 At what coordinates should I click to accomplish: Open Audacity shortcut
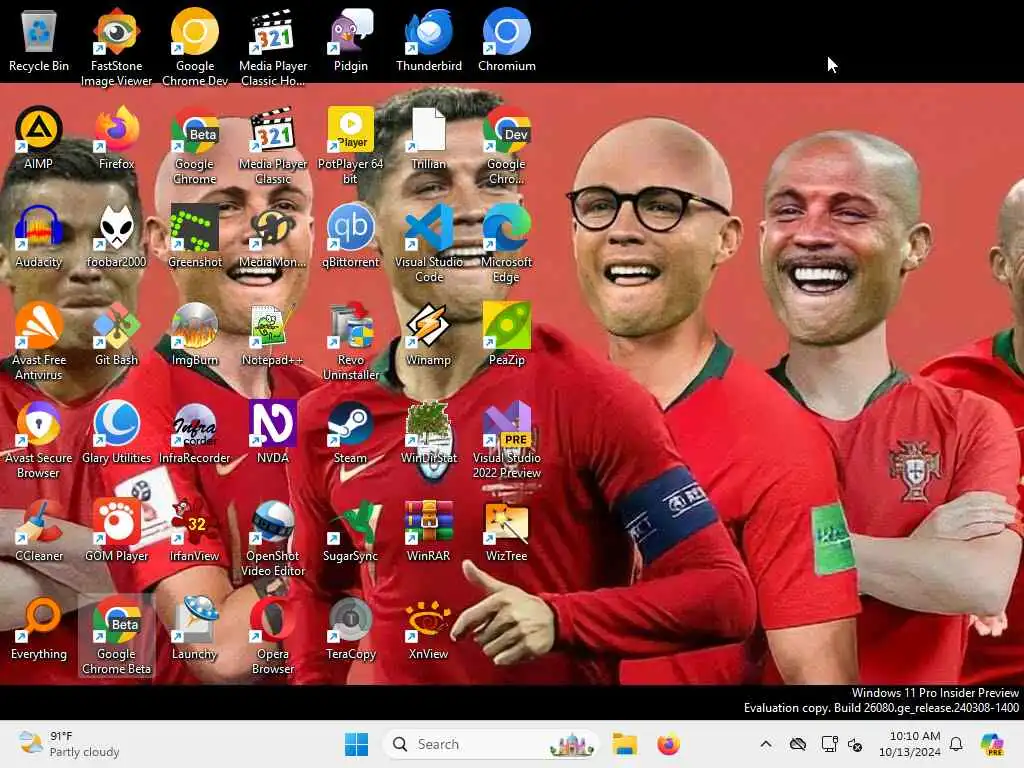39,236
